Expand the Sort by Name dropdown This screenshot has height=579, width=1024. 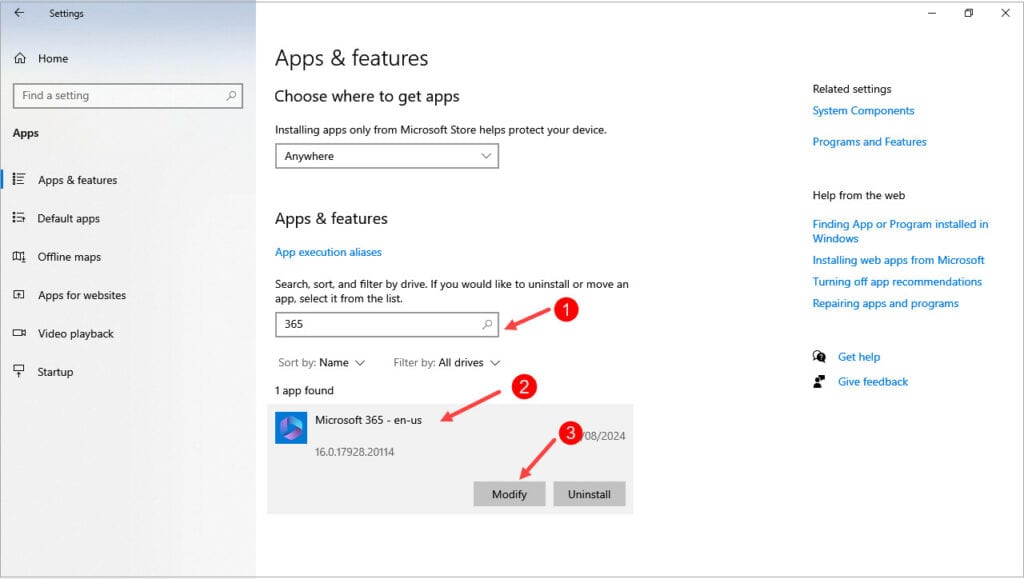click(x=322, y=363)
